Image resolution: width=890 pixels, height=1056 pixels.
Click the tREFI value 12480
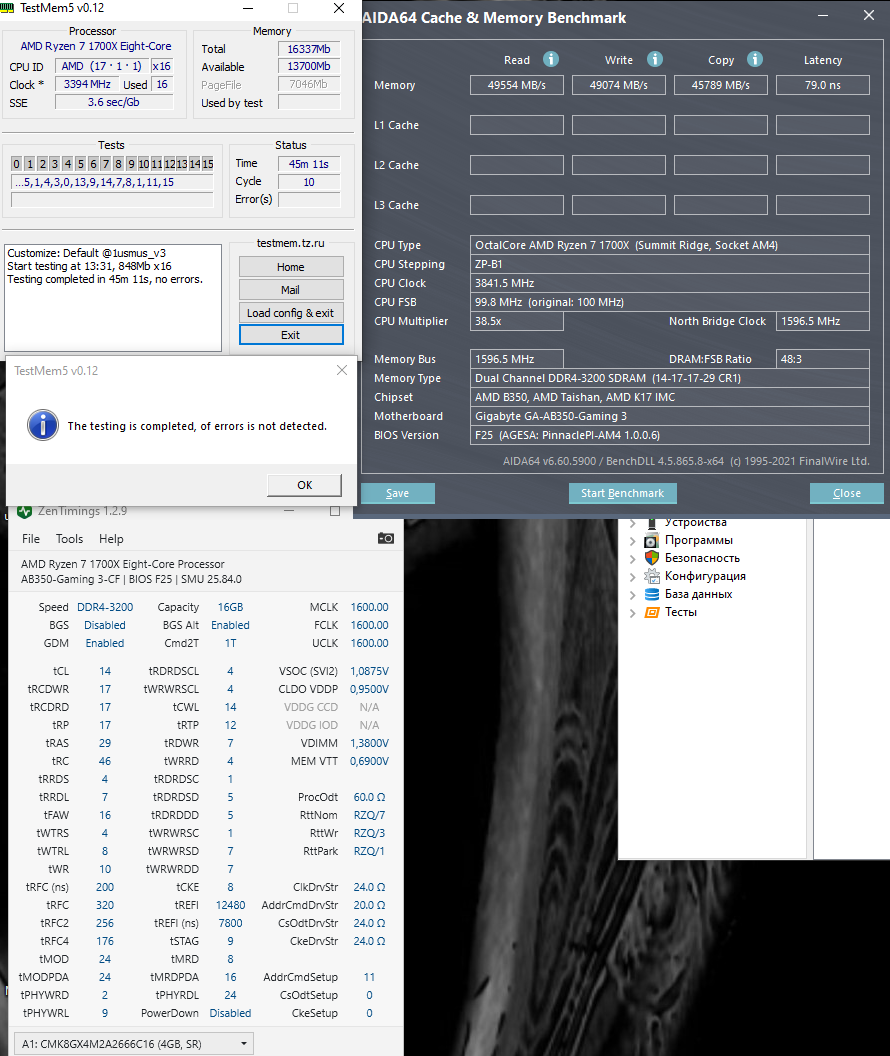tap(230, 905)
